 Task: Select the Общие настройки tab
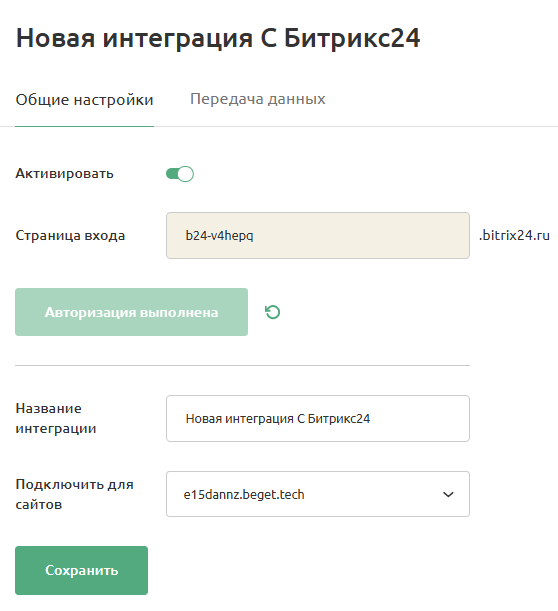tap(85, 100)
